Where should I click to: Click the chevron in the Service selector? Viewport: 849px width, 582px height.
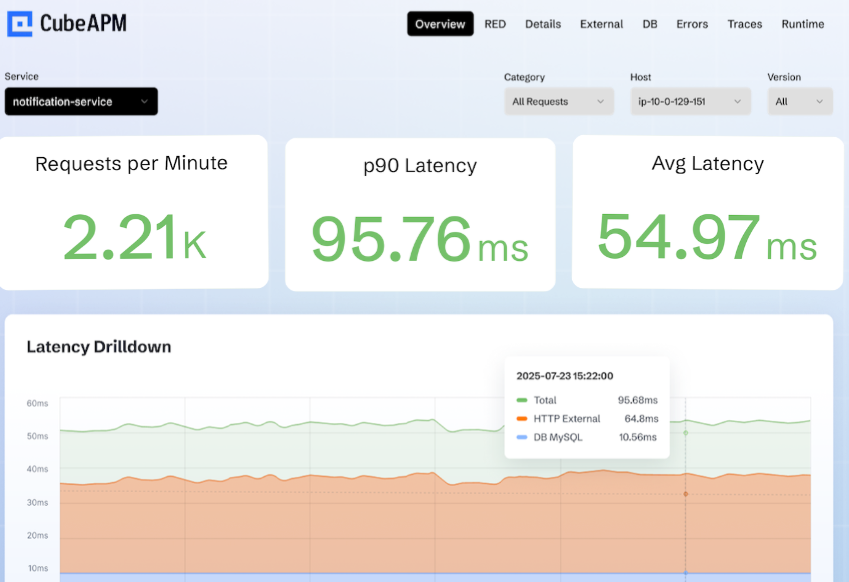point(144,101)
